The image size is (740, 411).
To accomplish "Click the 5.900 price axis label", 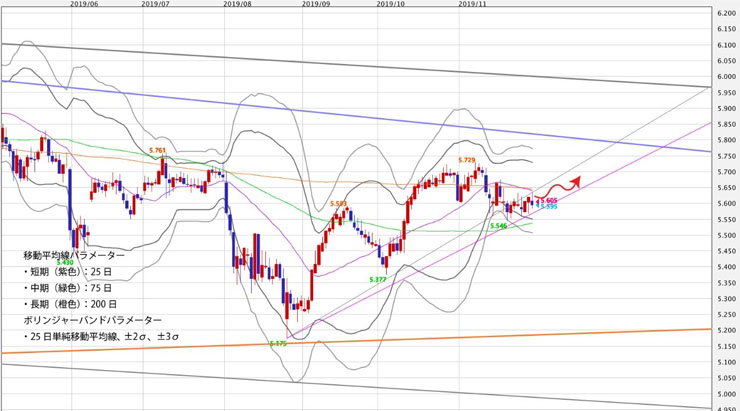I will (x=726, y=109).
